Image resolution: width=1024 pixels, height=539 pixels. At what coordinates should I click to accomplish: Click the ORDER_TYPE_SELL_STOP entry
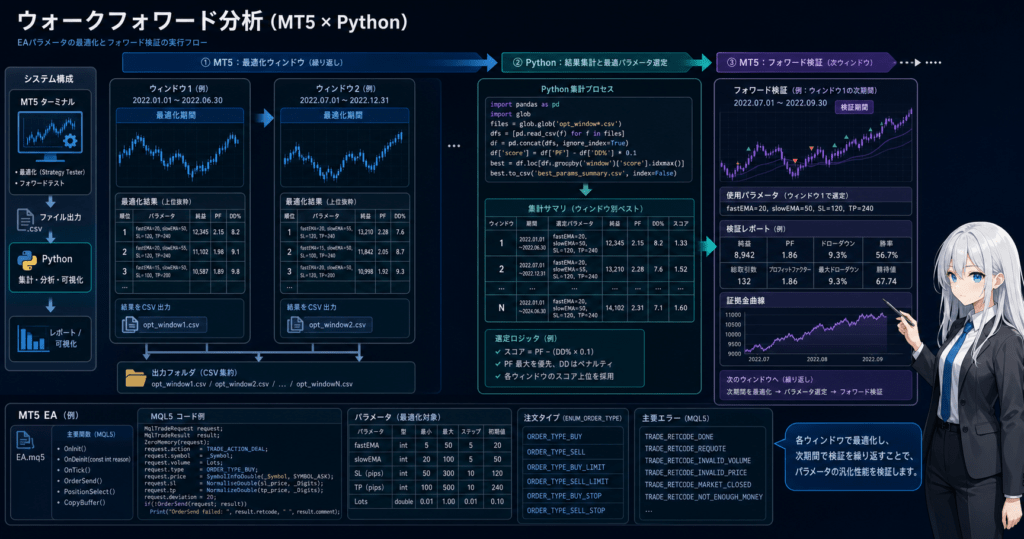[566, 510]
